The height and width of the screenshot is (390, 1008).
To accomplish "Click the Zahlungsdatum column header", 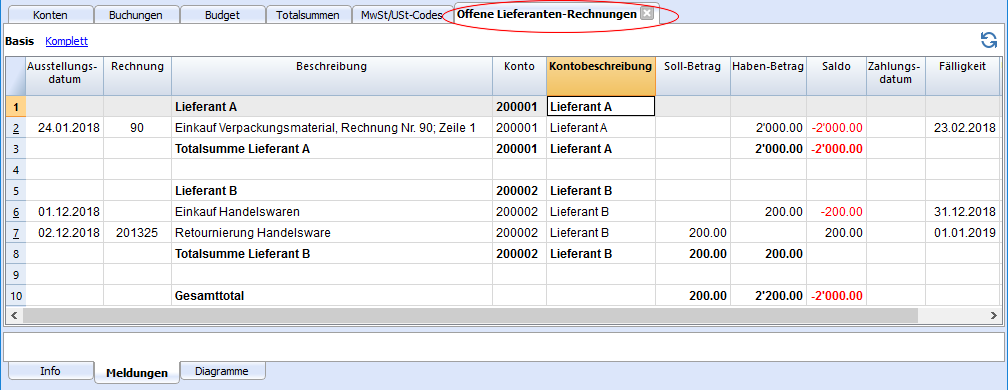I will click(x=896, y=76).
